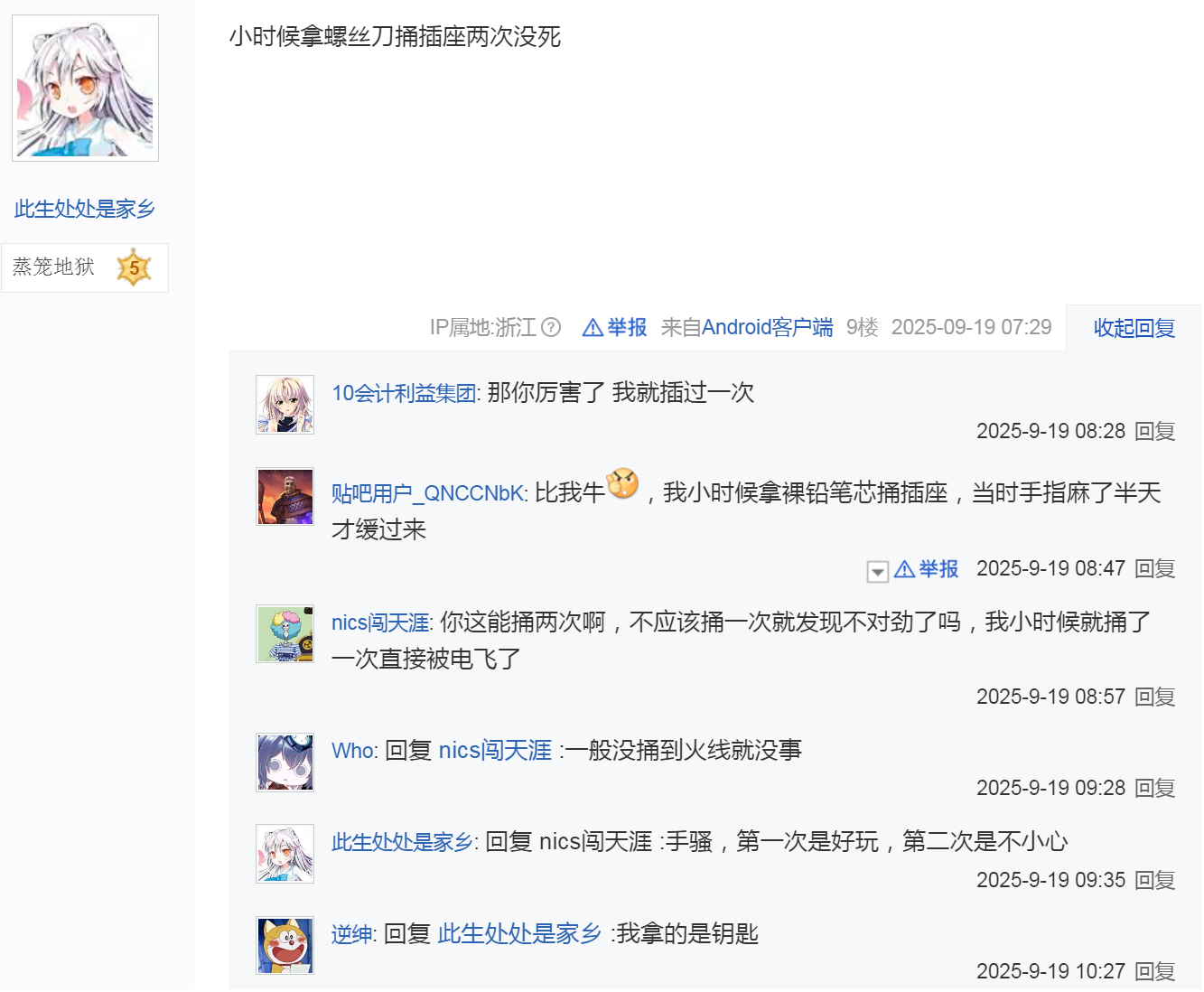1204x992 pixels.
Task: Click the nics闯天涯 mention in Who's reply
Action: 495,751
